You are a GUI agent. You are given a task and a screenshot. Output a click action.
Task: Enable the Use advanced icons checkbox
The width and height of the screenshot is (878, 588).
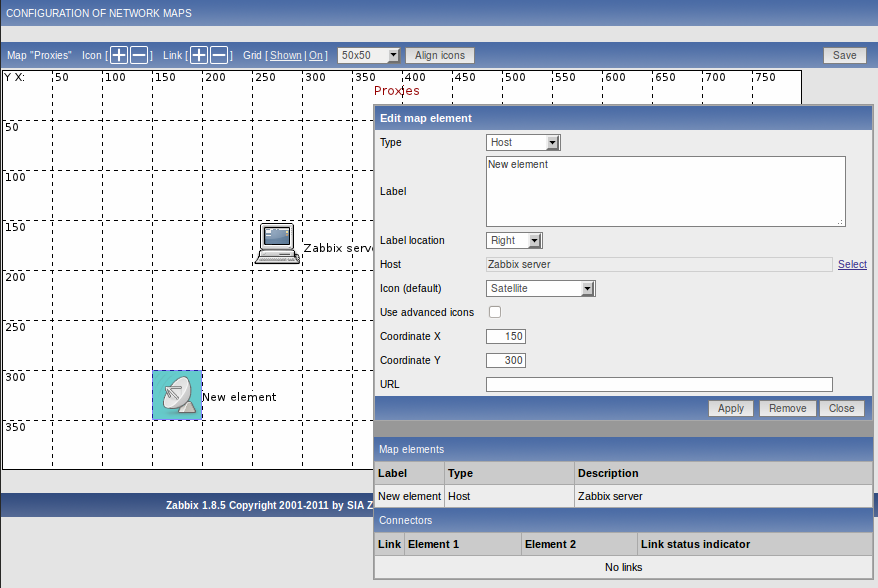pyautogui.click(x=495, y=312)
